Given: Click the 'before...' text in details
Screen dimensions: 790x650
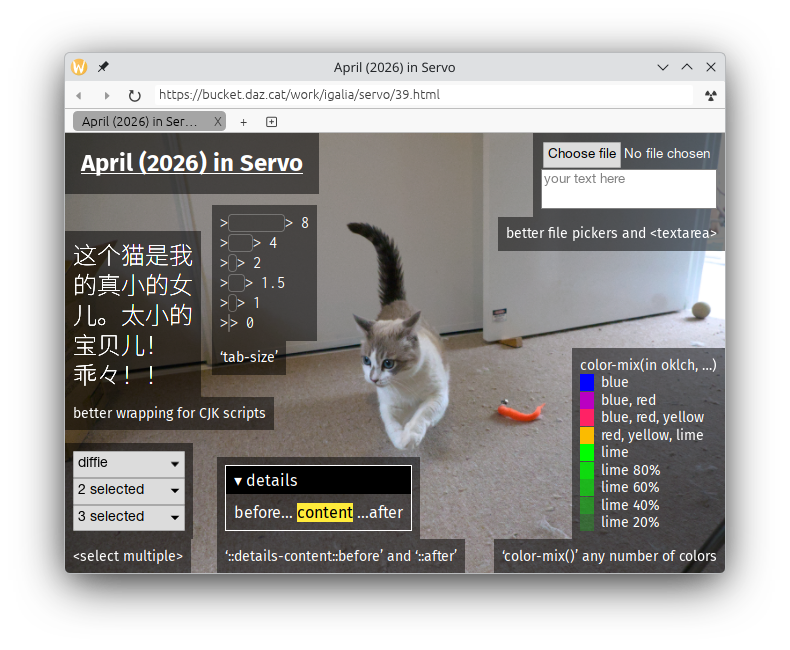Looking at the screenshot, I should pos(264,512).
